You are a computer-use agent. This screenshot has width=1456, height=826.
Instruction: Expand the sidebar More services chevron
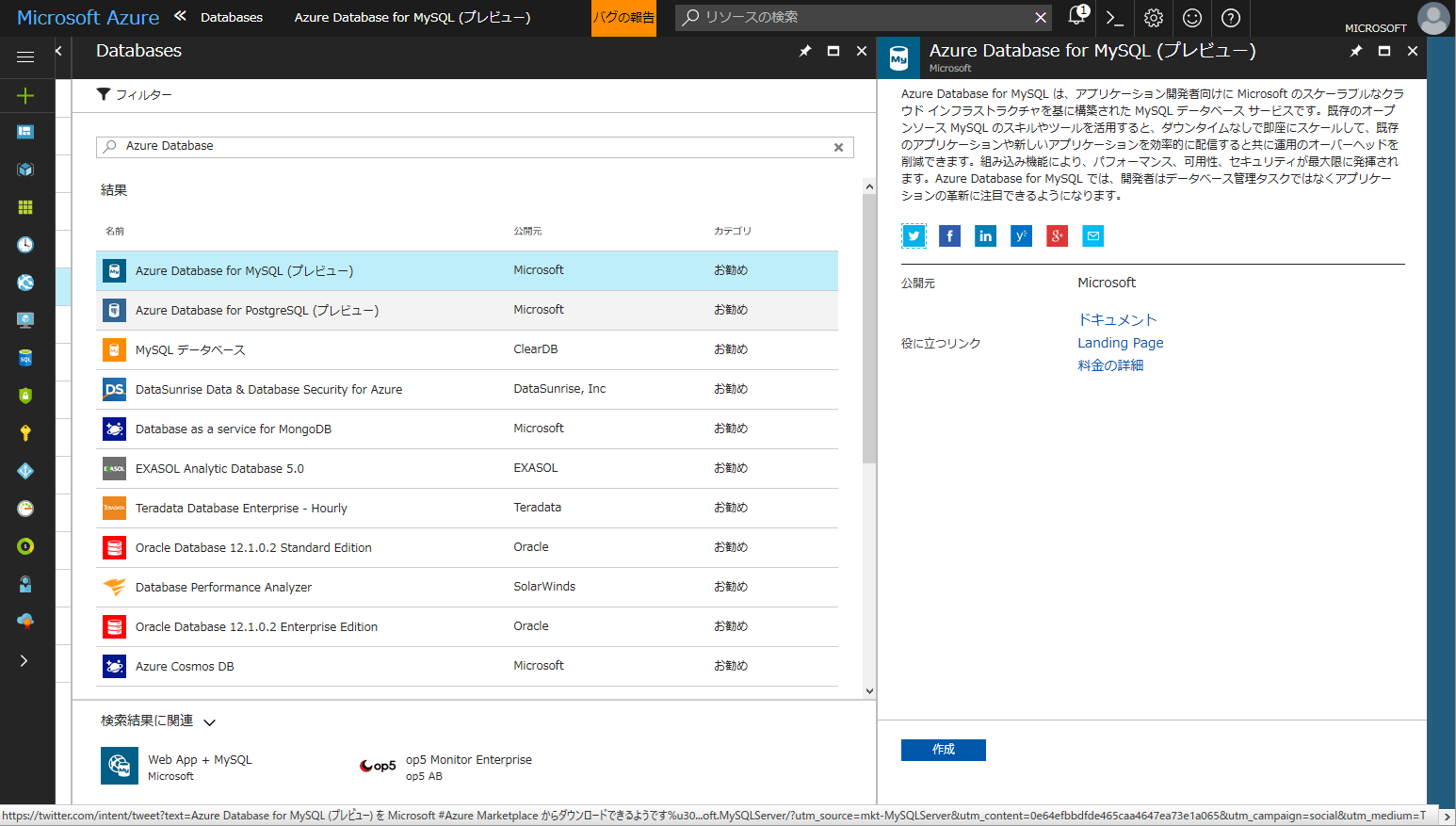coord(24,660)
